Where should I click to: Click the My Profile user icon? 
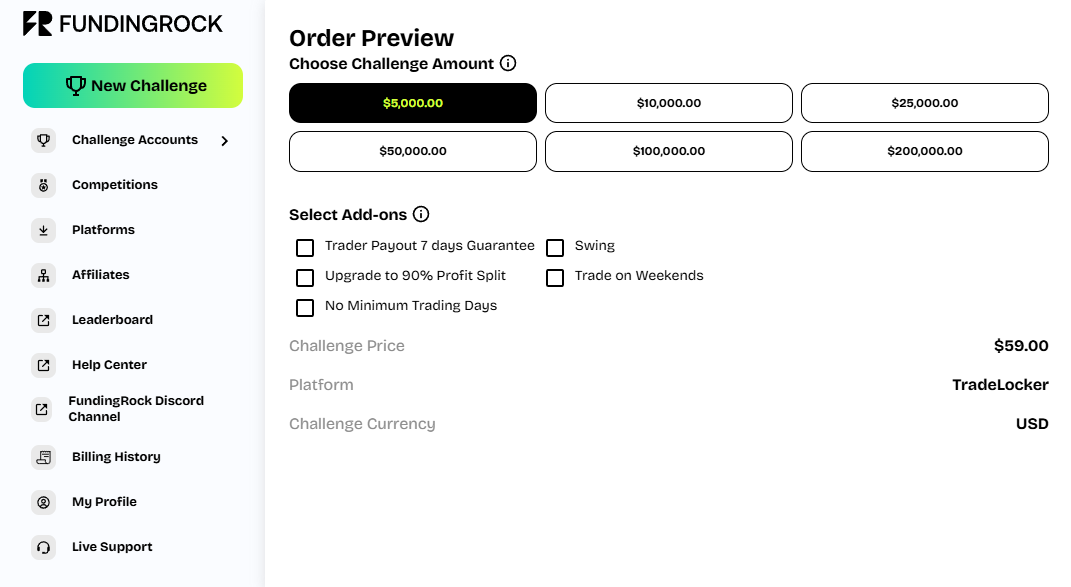pos(43,502)
